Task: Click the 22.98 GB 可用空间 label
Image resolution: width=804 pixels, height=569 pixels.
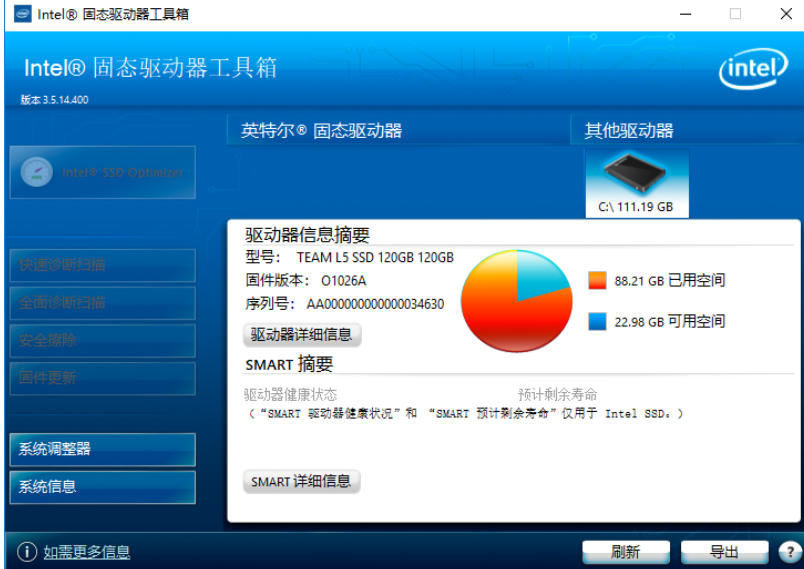Action: click(670, 322)
